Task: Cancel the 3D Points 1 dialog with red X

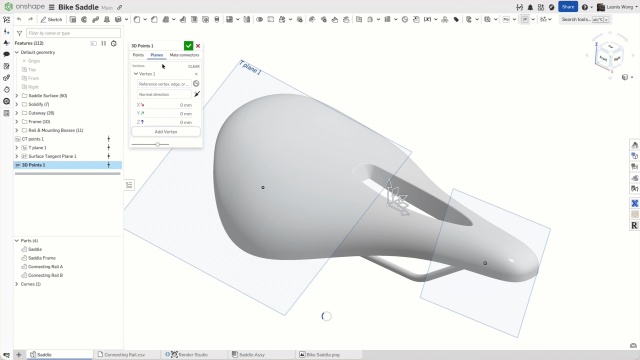Action: tap(198, 46)
